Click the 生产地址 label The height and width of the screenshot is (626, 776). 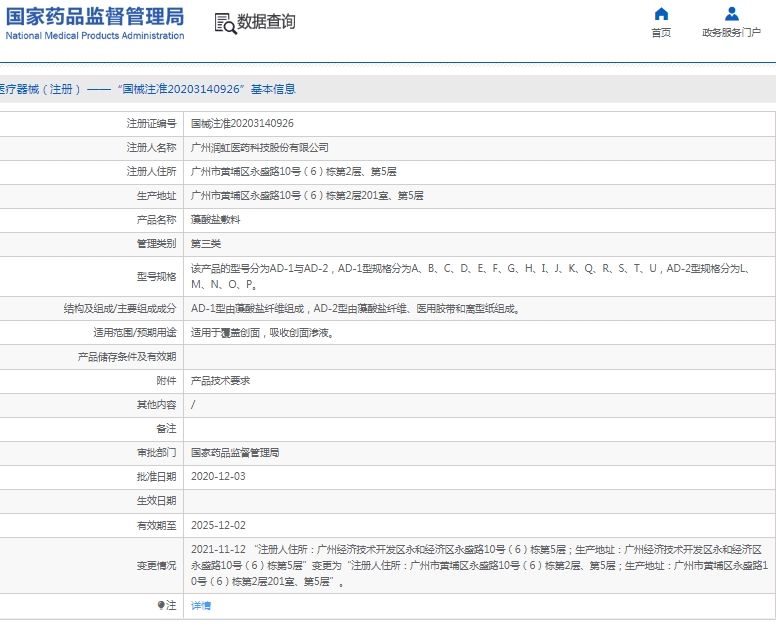click(156, 195)
